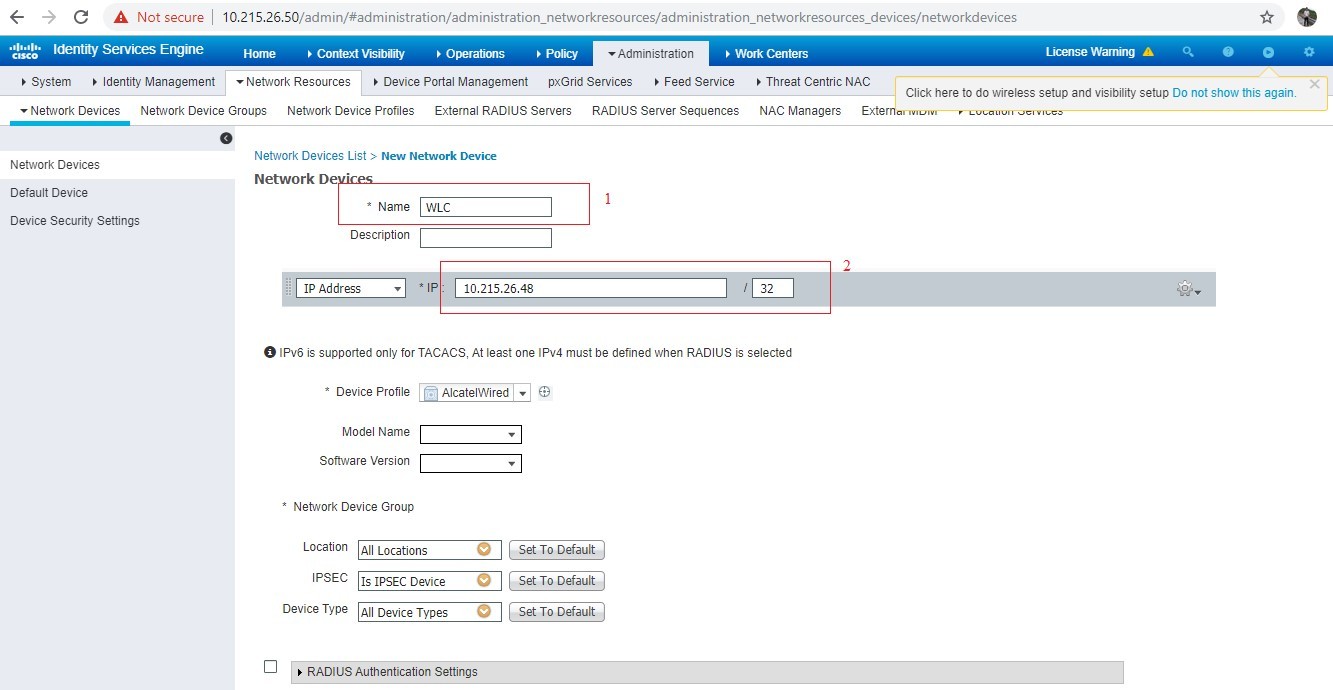Click Set To Default for Location
The image size is (1333, 690).
pos(557,550)
